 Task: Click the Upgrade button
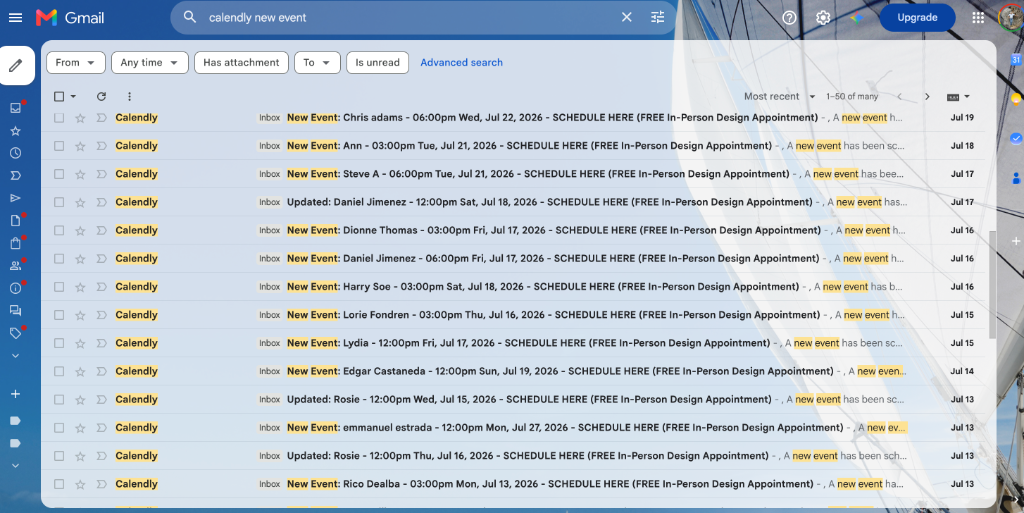click(x=917, y=18)
